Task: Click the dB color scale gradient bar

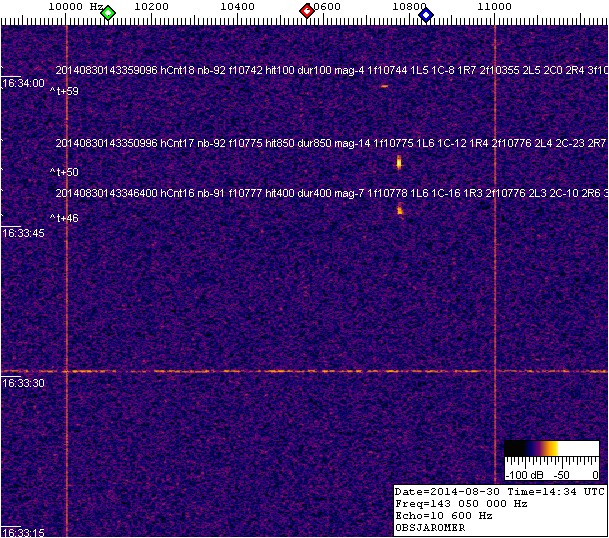Action: click(550, 448)
